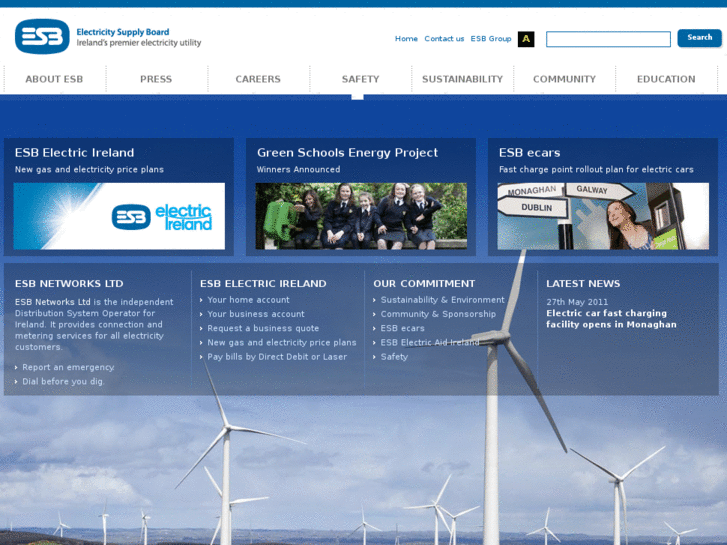This screenshot has height=545, width=727.
Task: Open 'Pay bills by Direct Debit or Laser'
Action: click(x=277, y=357)
